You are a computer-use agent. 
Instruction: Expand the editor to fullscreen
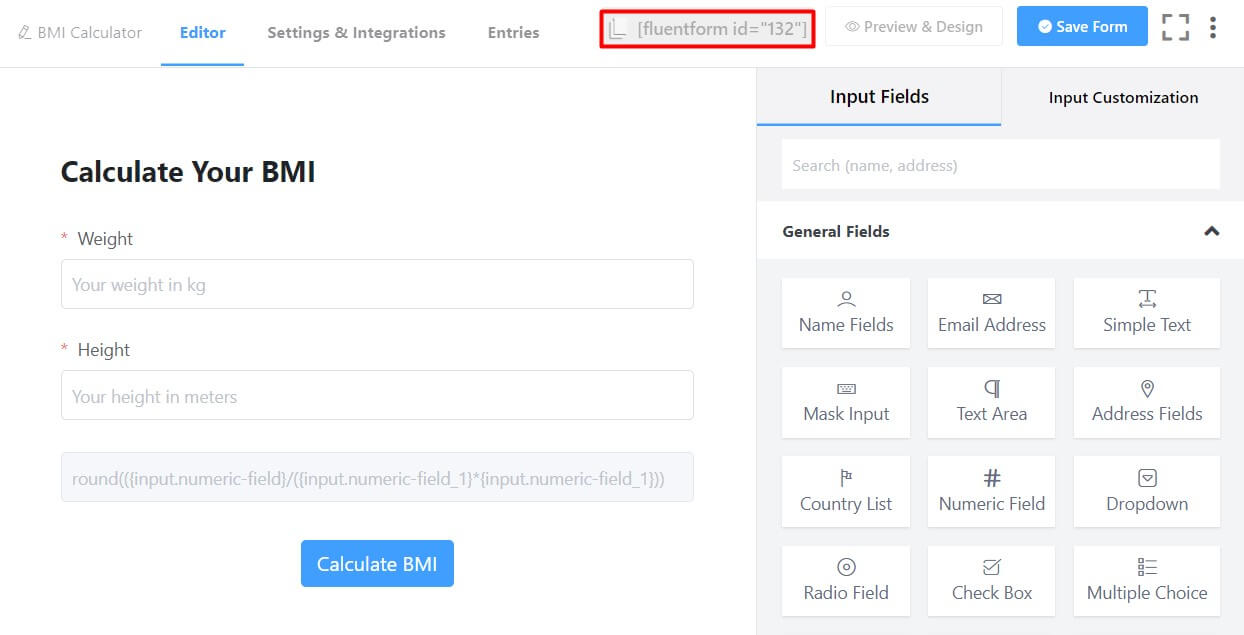1176,27
